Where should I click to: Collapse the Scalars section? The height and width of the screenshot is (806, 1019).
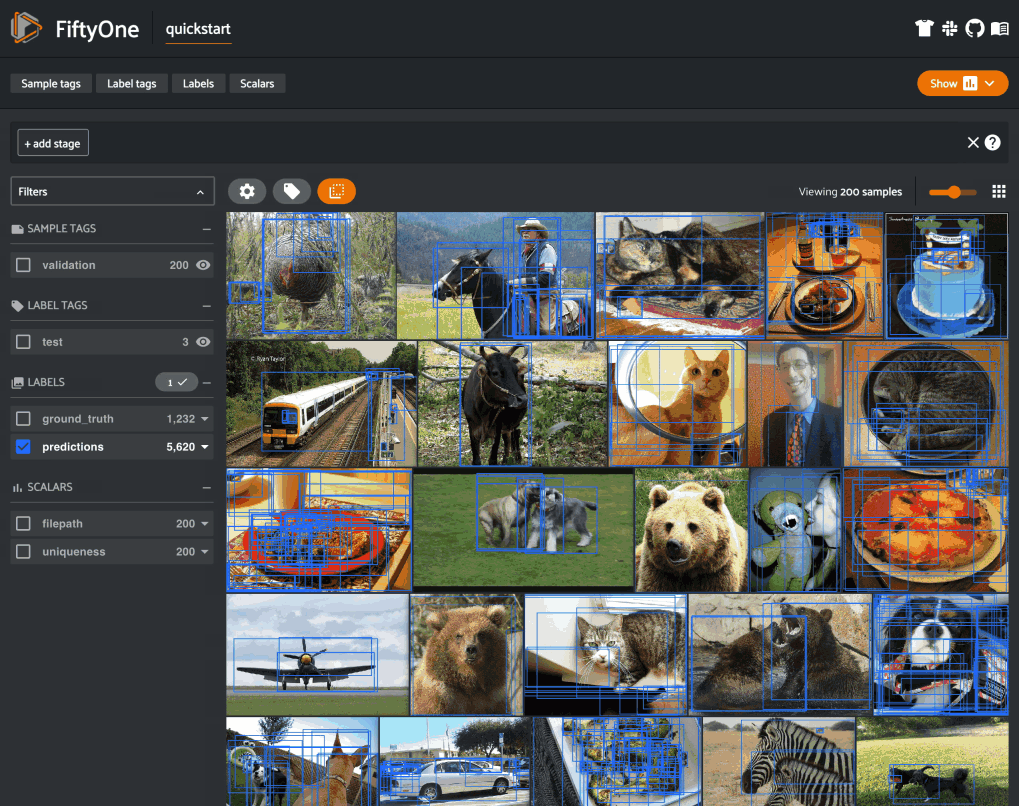pyautogui.click(x=207, y=488)
